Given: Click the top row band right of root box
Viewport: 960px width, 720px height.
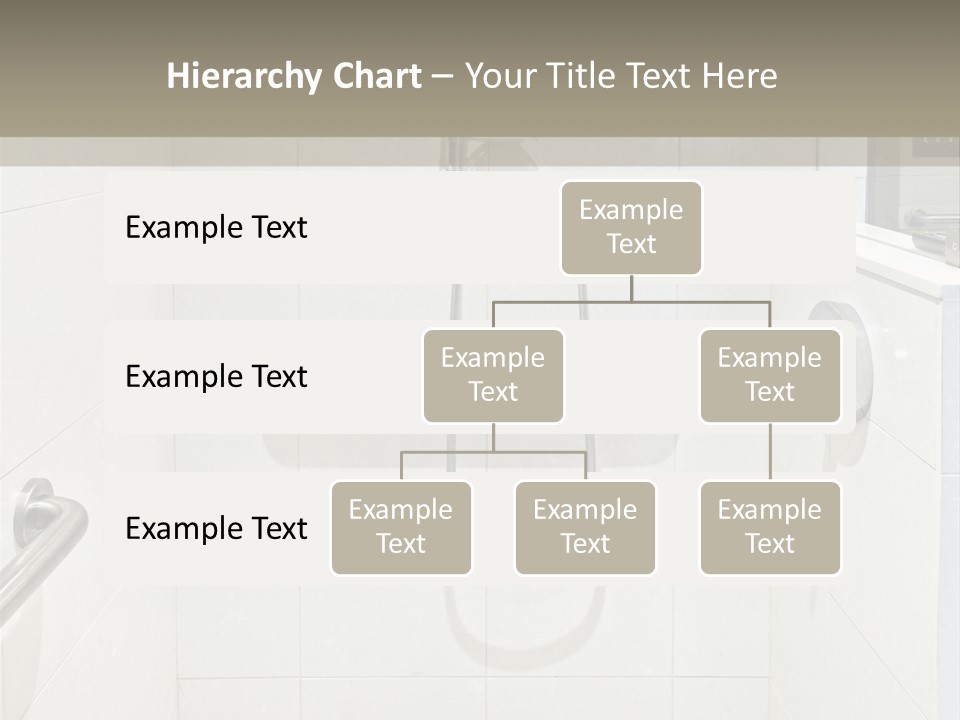Looking at the screenshot, I should point(780,227).
